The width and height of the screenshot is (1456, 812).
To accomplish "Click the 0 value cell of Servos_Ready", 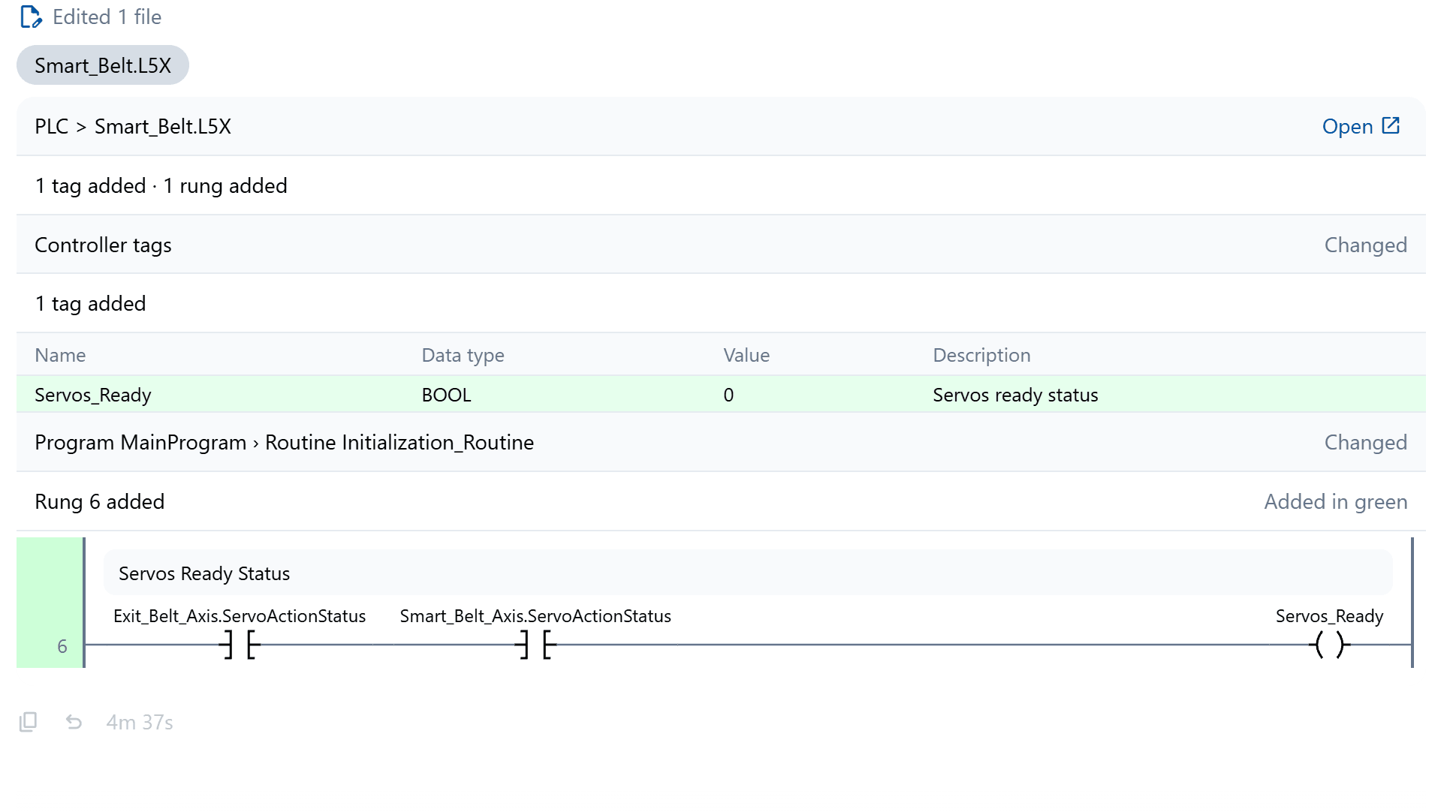I will tap(728, 395).
